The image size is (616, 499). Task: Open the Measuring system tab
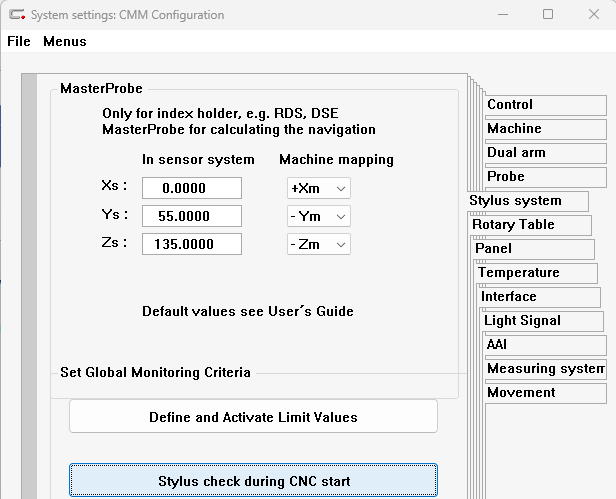[545, 369]
